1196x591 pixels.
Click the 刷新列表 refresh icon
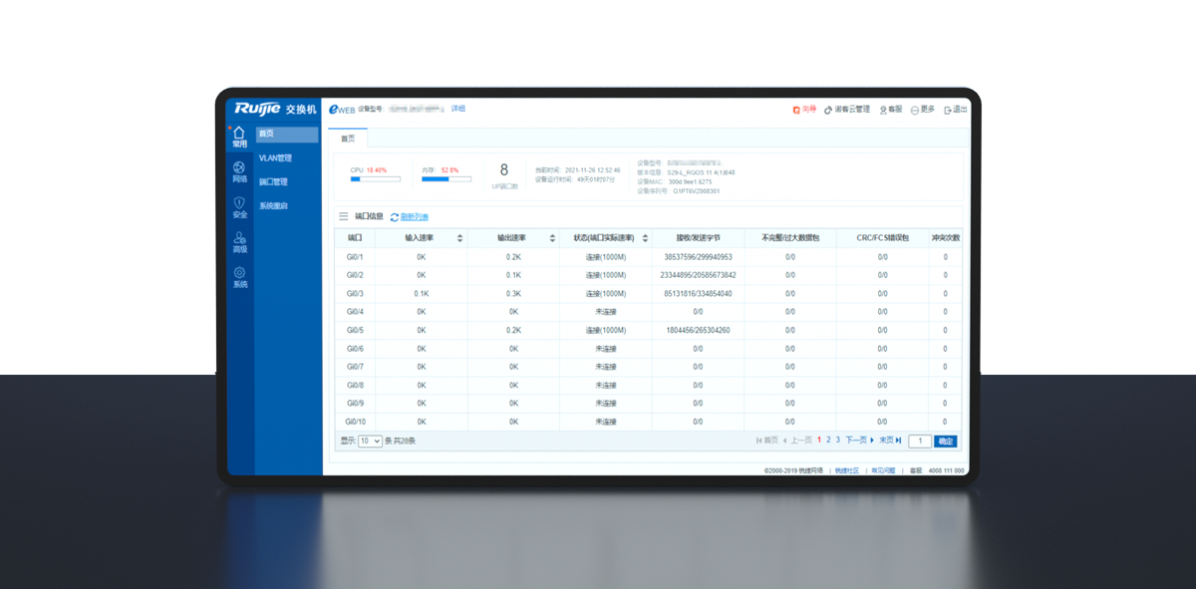click(395, 217)
